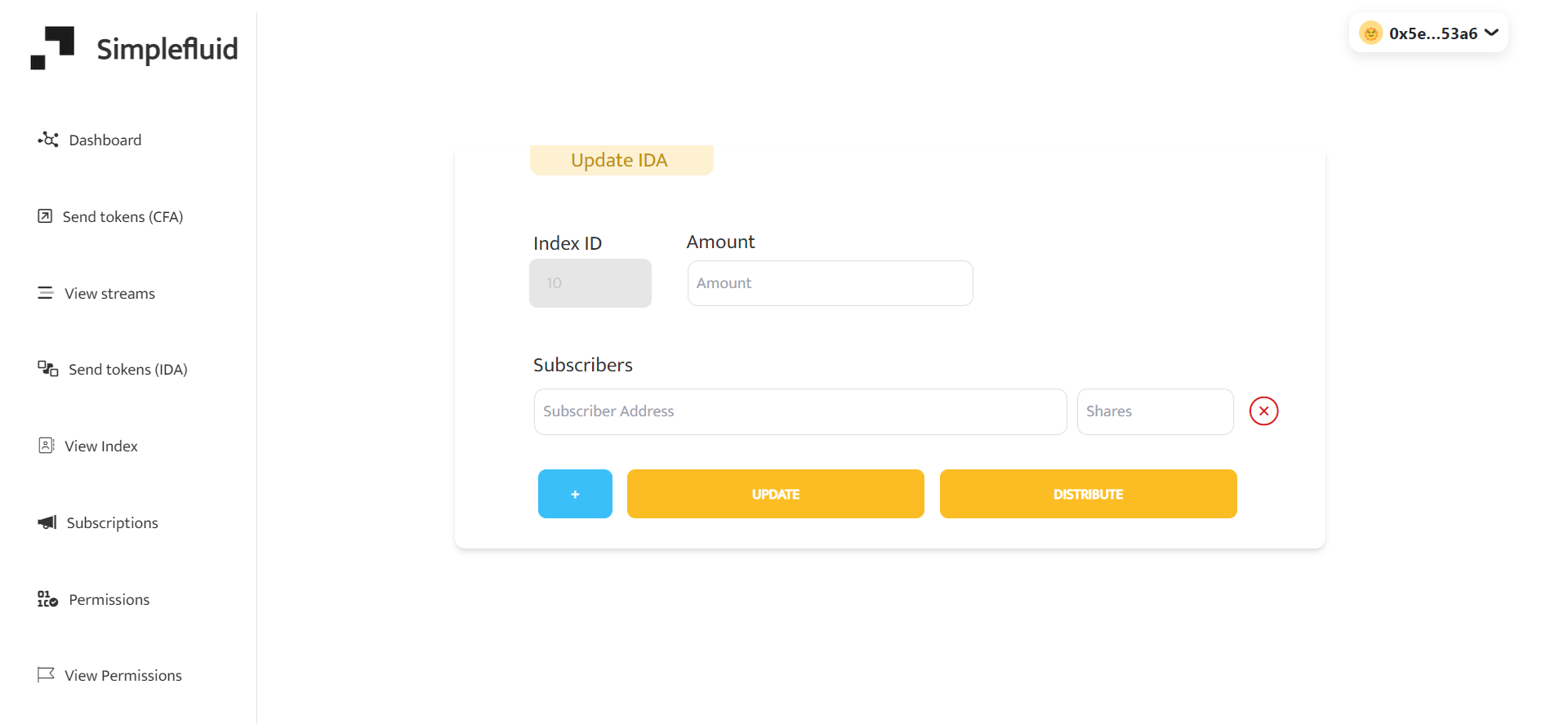Click the wallet avatar emoji icon
The height and width of the screenshot is (724, 1568).
click(1371, 33)
